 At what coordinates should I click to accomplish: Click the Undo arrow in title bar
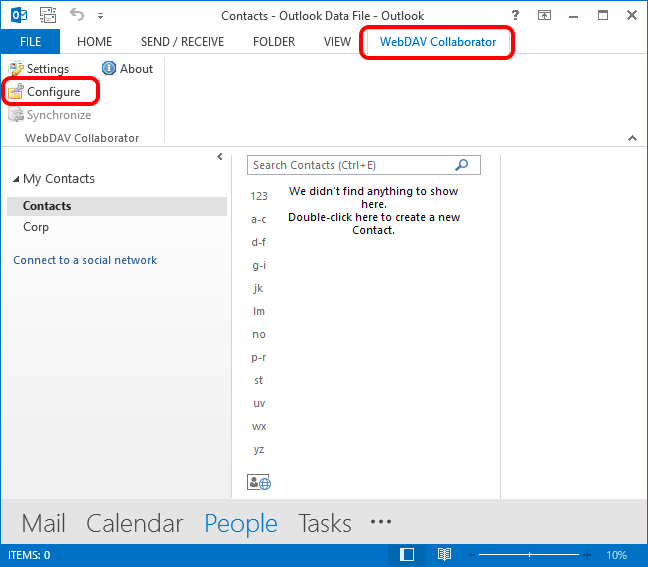[x=77, y=15]
